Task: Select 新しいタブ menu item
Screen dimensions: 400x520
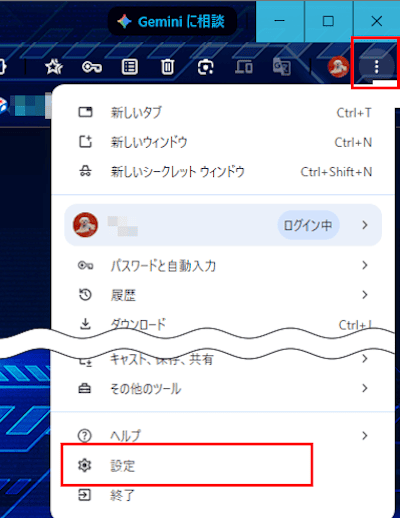Action: (223, 113)
